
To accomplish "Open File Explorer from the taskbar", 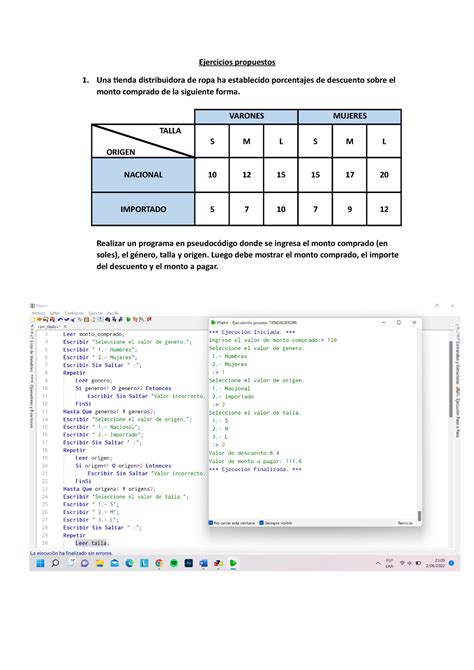I will point(100,563).
